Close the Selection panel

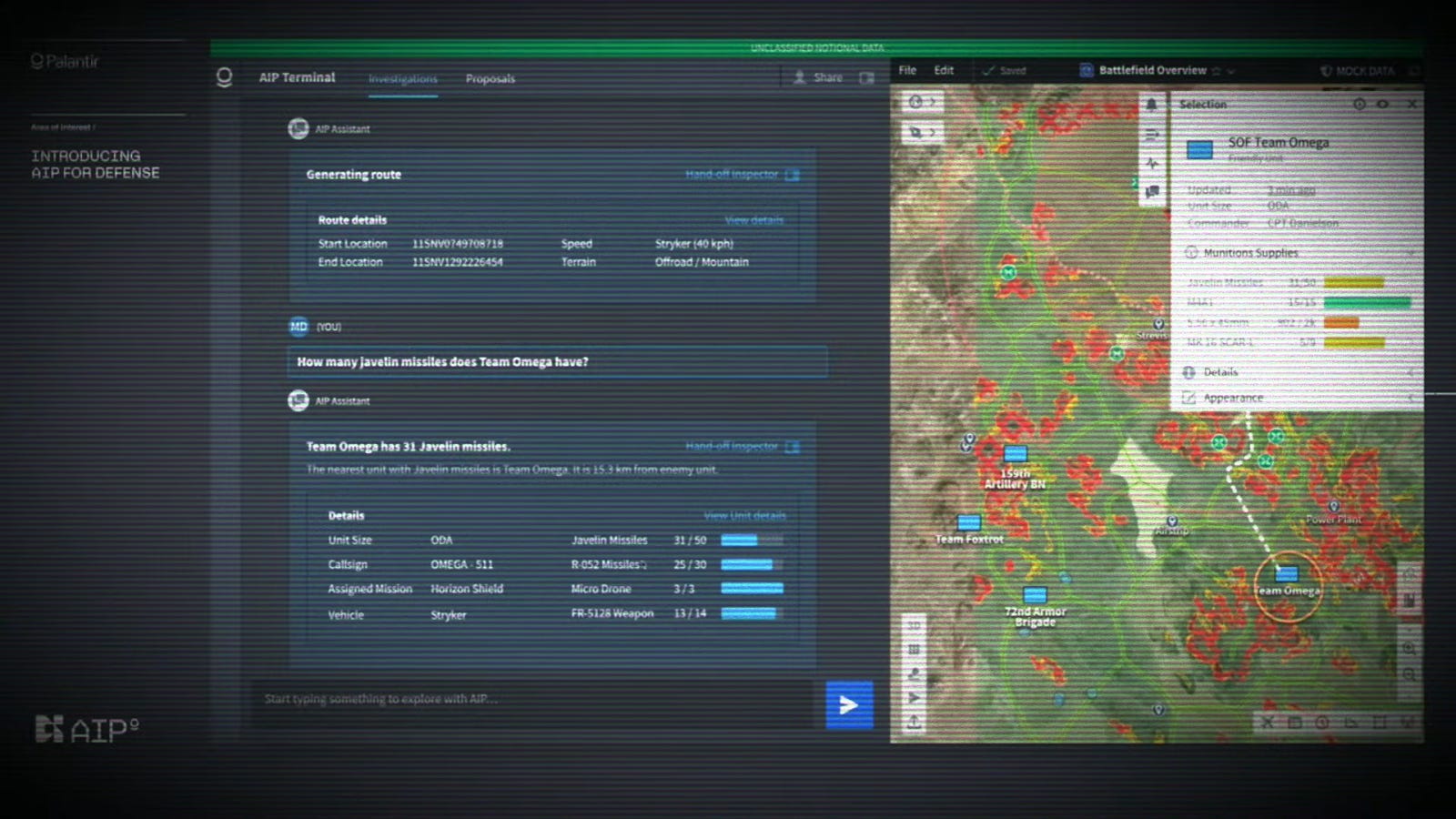1411,104
